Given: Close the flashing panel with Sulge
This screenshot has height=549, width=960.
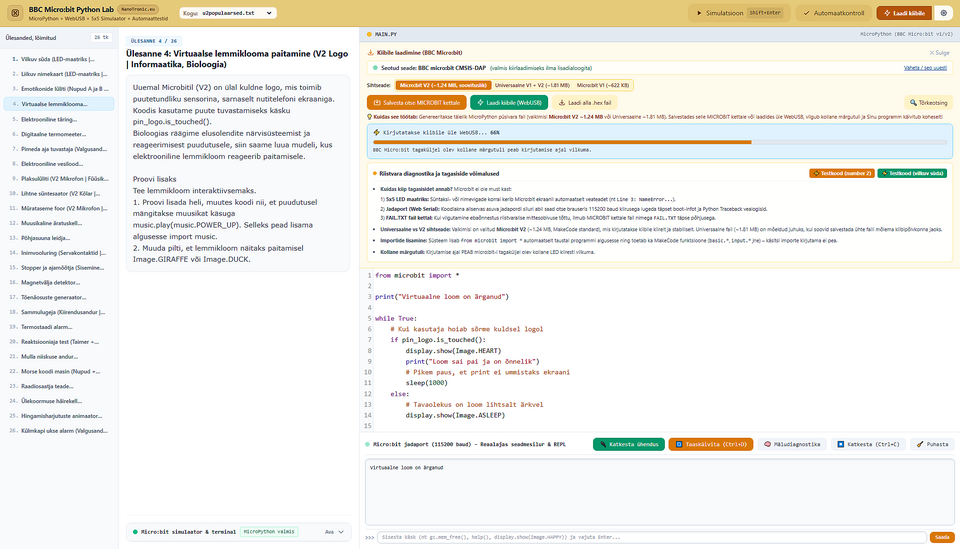Looking at the screenshot, I should 939,53.
